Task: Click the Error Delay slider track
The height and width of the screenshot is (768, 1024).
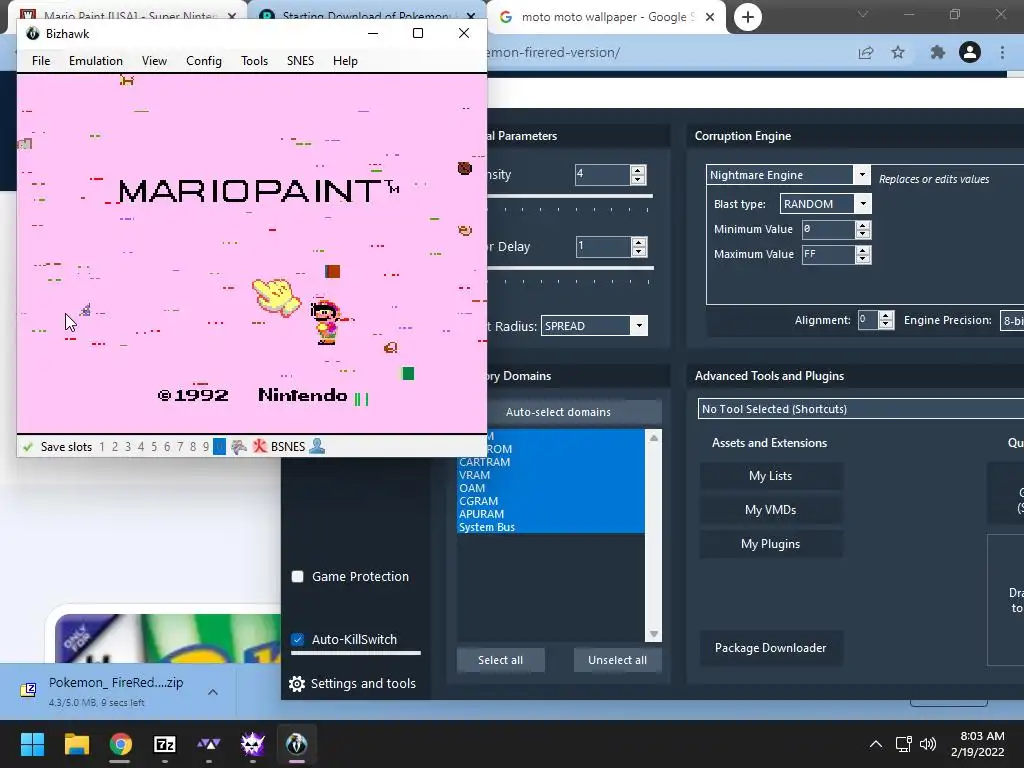Action: pos(570,268)
